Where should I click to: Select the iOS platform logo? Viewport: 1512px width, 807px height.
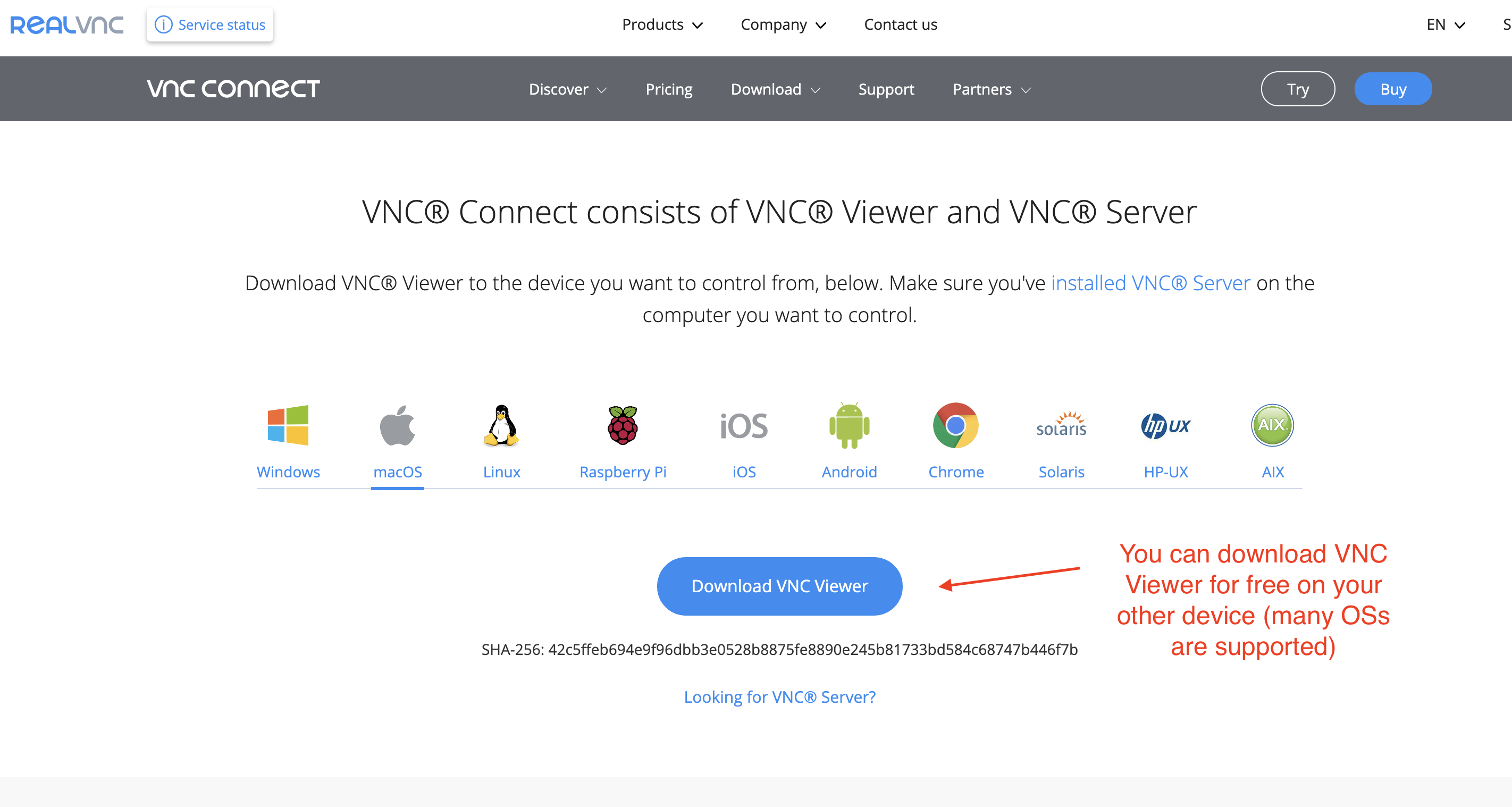[744, 425]
